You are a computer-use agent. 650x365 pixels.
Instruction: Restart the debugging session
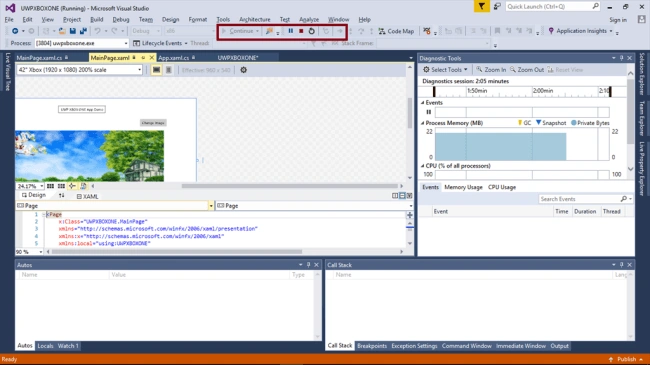[312, 31]
